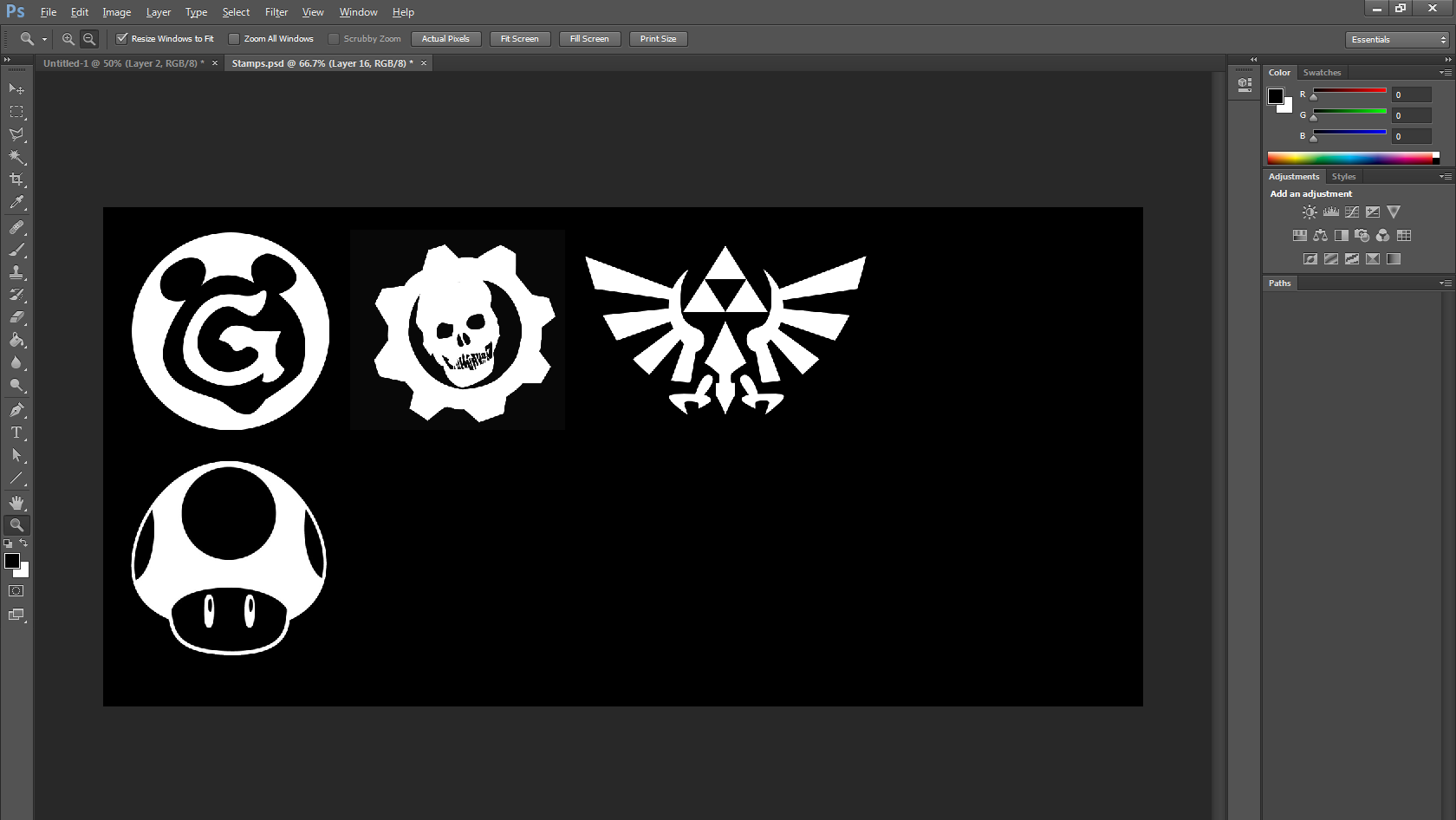Image resolution: width=1456 pixels, height=820 pixels.
Task: Change the screen mode
Action: click(16, 615)
